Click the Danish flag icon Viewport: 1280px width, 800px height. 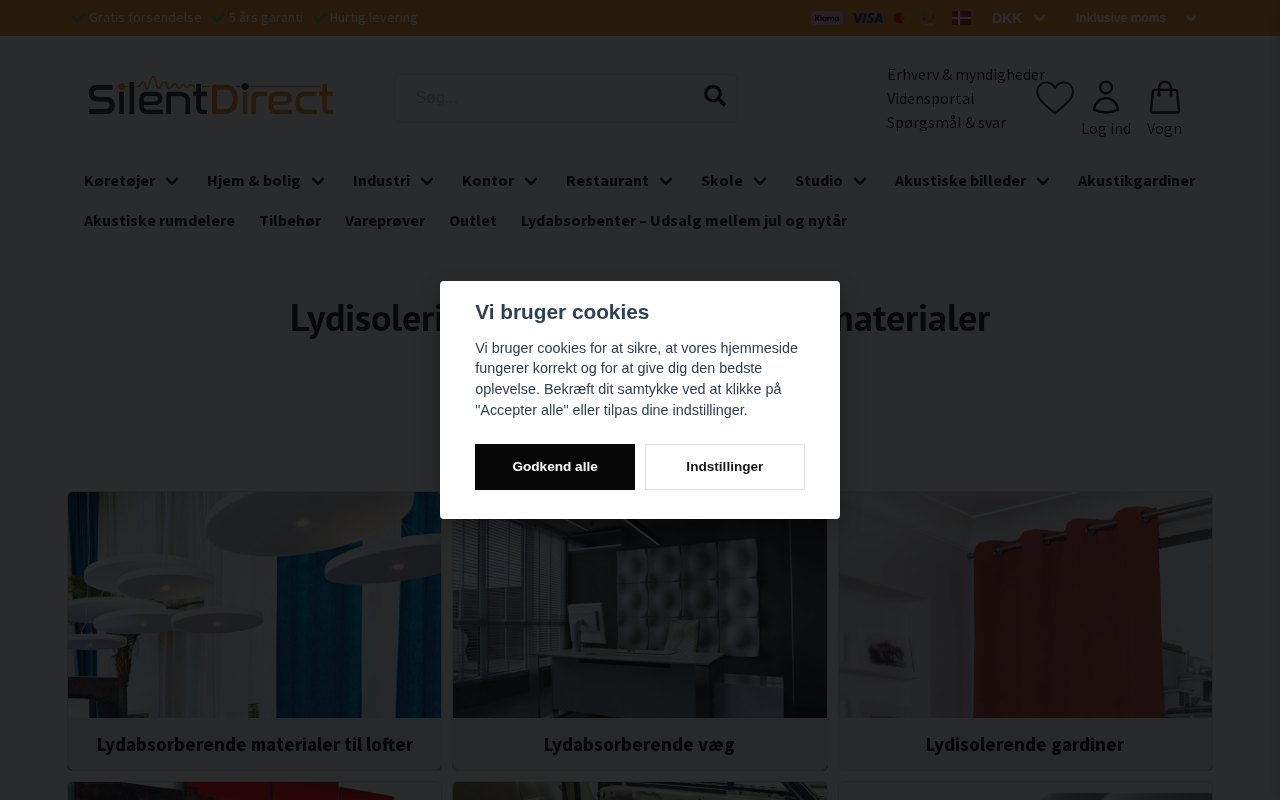[x=961, y=18]
